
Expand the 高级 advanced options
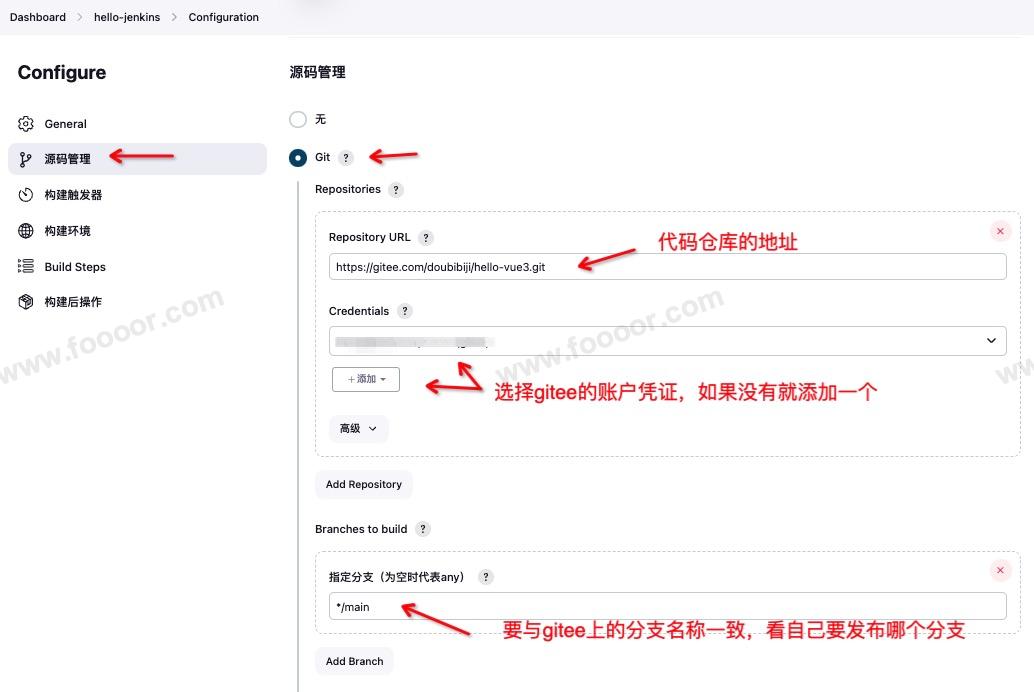(x=358, y=428)
